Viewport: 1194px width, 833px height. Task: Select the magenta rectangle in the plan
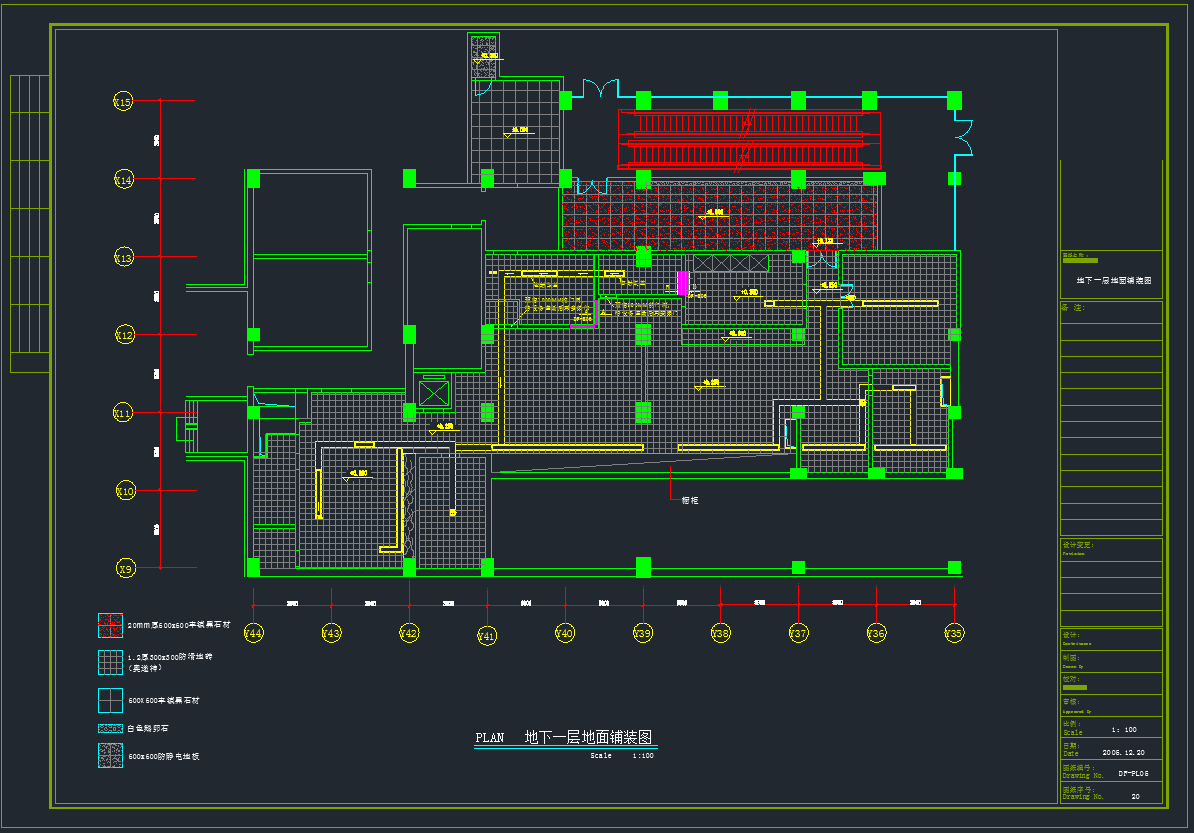[682, 283]
